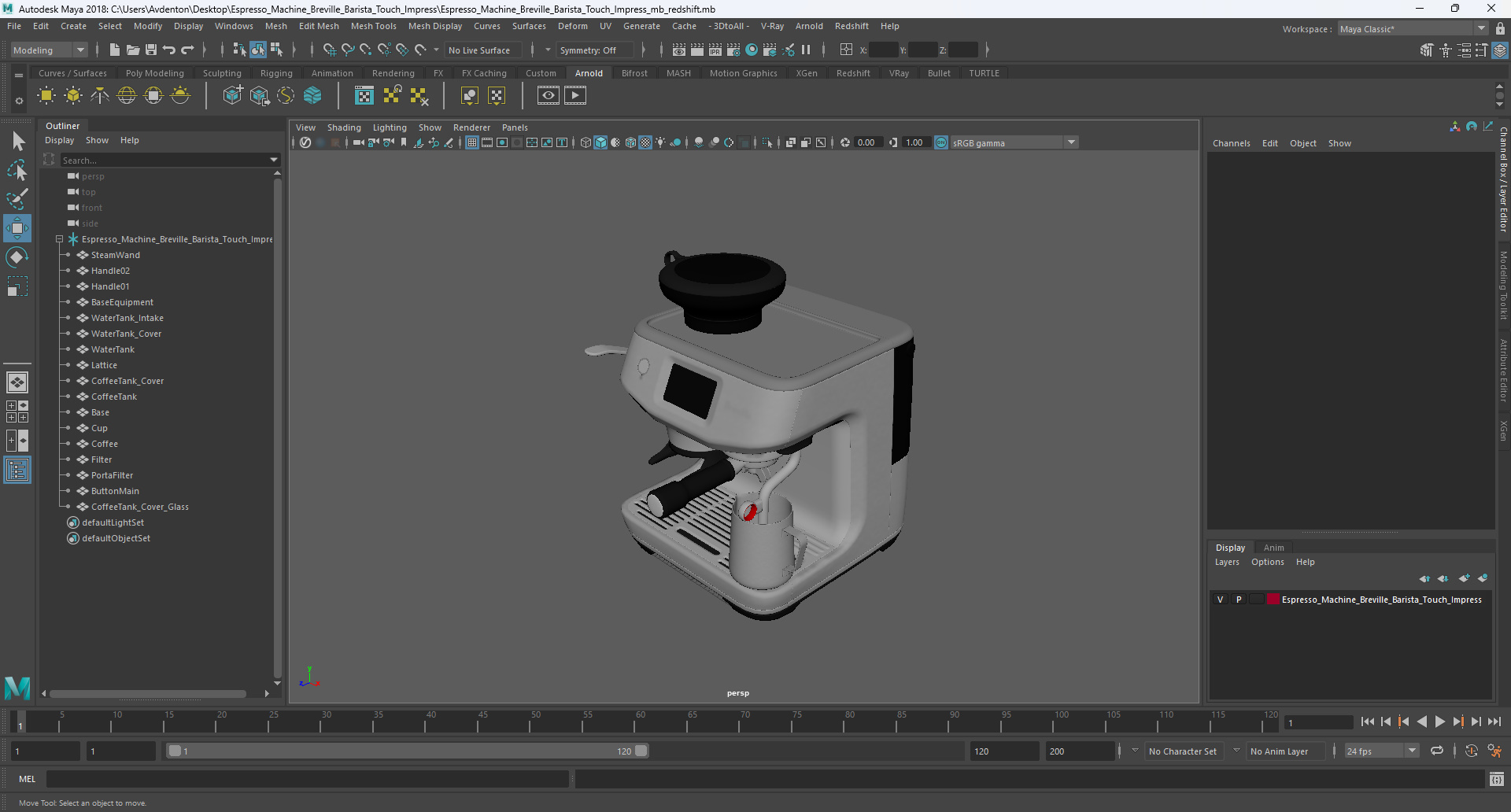This screenshot has width=1511, height=812.
Task: Open the Script Editor icon
Action: [x=1497, y=779]
